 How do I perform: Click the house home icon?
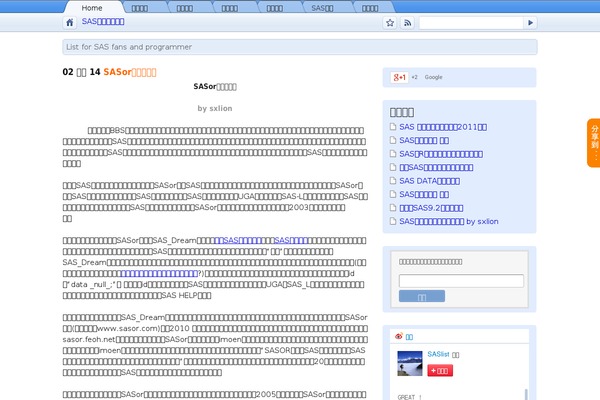(70, 23)
